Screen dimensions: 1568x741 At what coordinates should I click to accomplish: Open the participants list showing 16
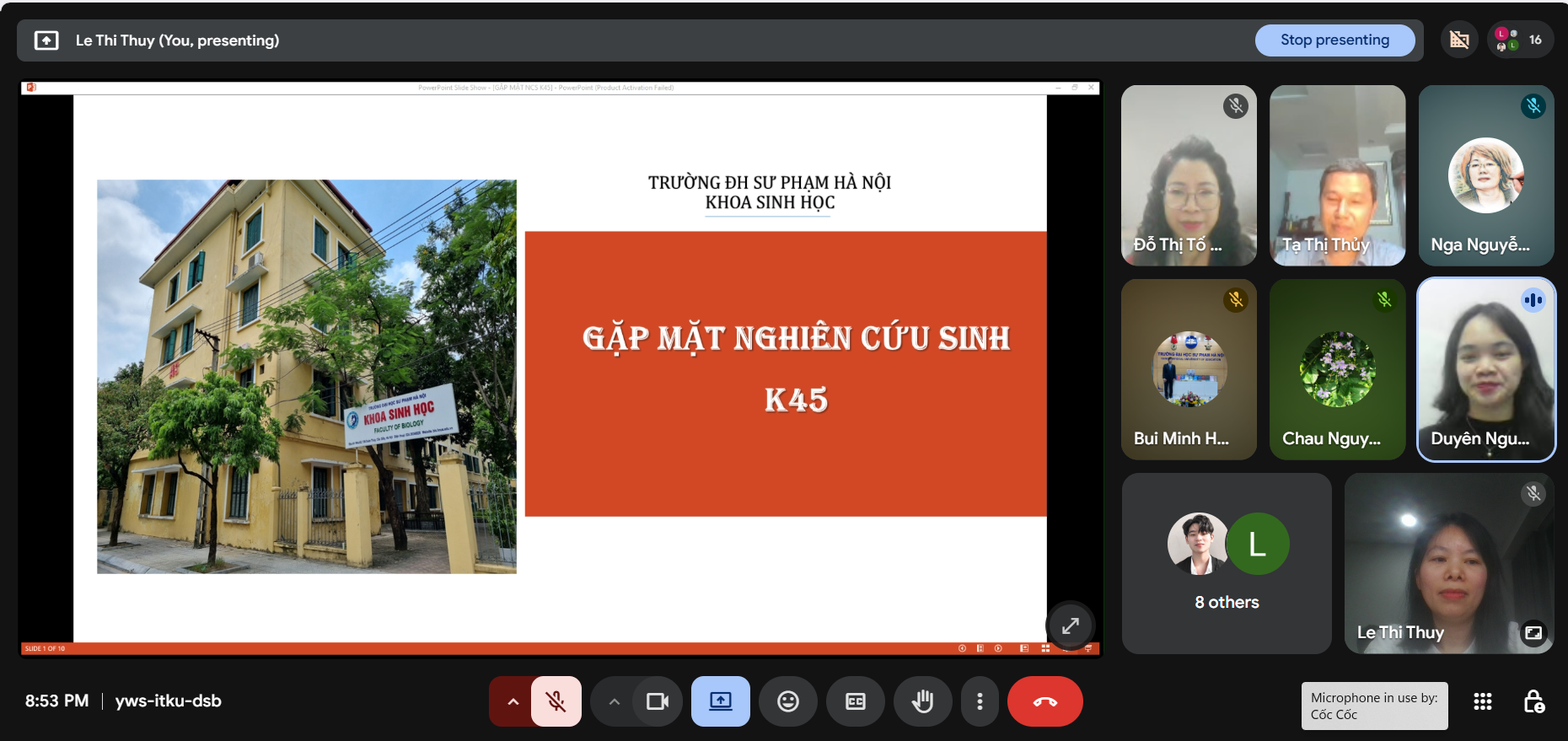coord(1520,40)
